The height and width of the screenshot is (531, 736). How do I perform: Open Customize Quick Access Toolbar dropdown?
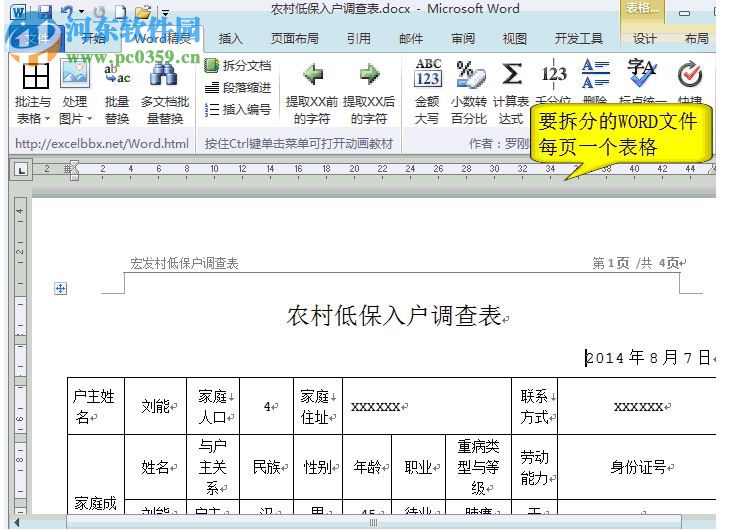(x=165, y=13)
